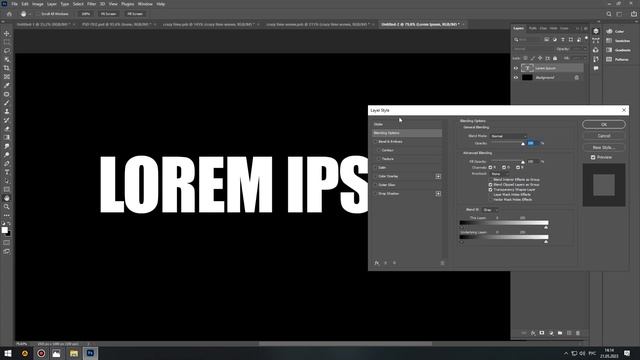This screenshot has width=640, height=360.
Task: Enable the Outer Glow checkbox
Action: [375, 185]
